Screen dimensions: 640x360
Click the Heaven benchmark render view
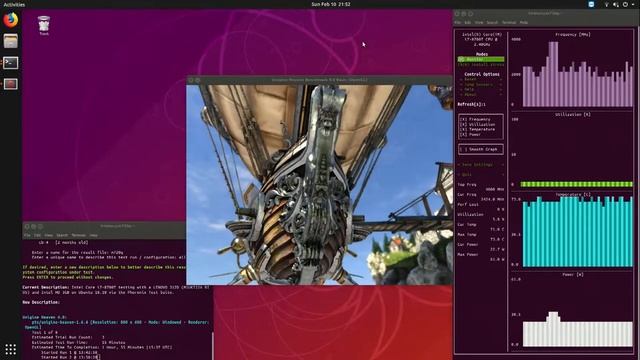[320, 184]
